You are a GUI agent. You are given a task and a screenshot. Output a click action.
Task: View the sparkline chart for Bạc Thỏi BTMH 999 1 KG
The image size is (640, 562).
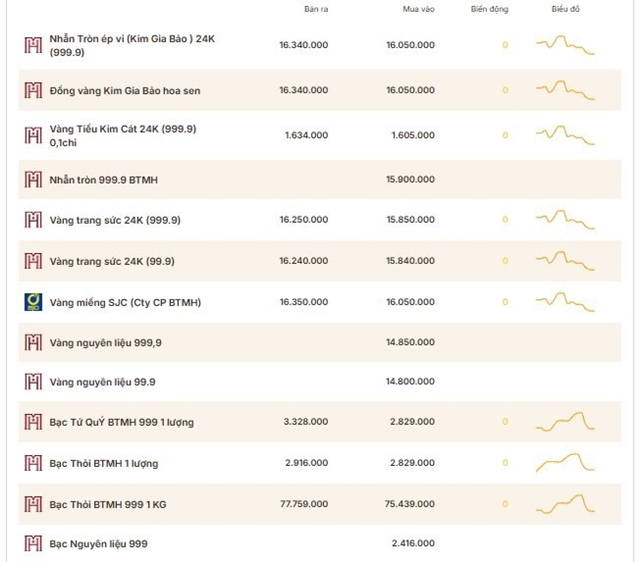click(565, 504)
